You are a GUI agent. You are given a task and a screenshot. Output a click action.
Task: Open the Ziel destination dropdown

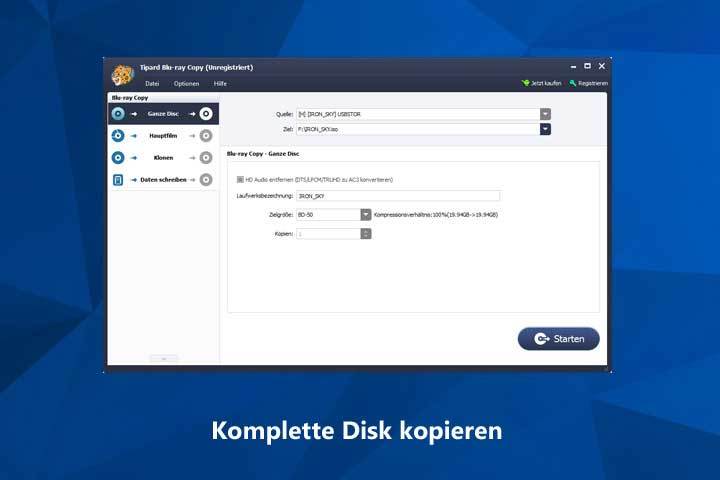tap(545, 129)
